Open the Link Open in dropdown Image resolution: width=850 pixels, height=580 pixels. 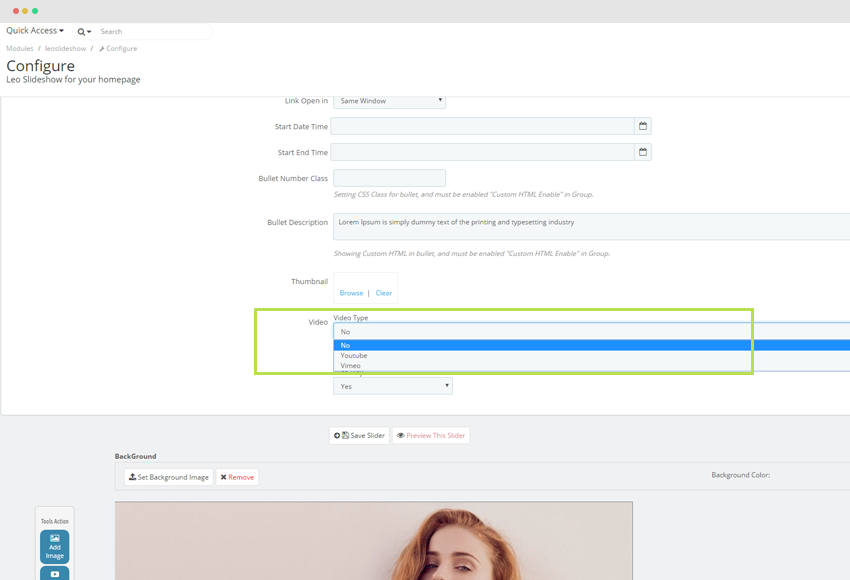(x=389, y=101)
